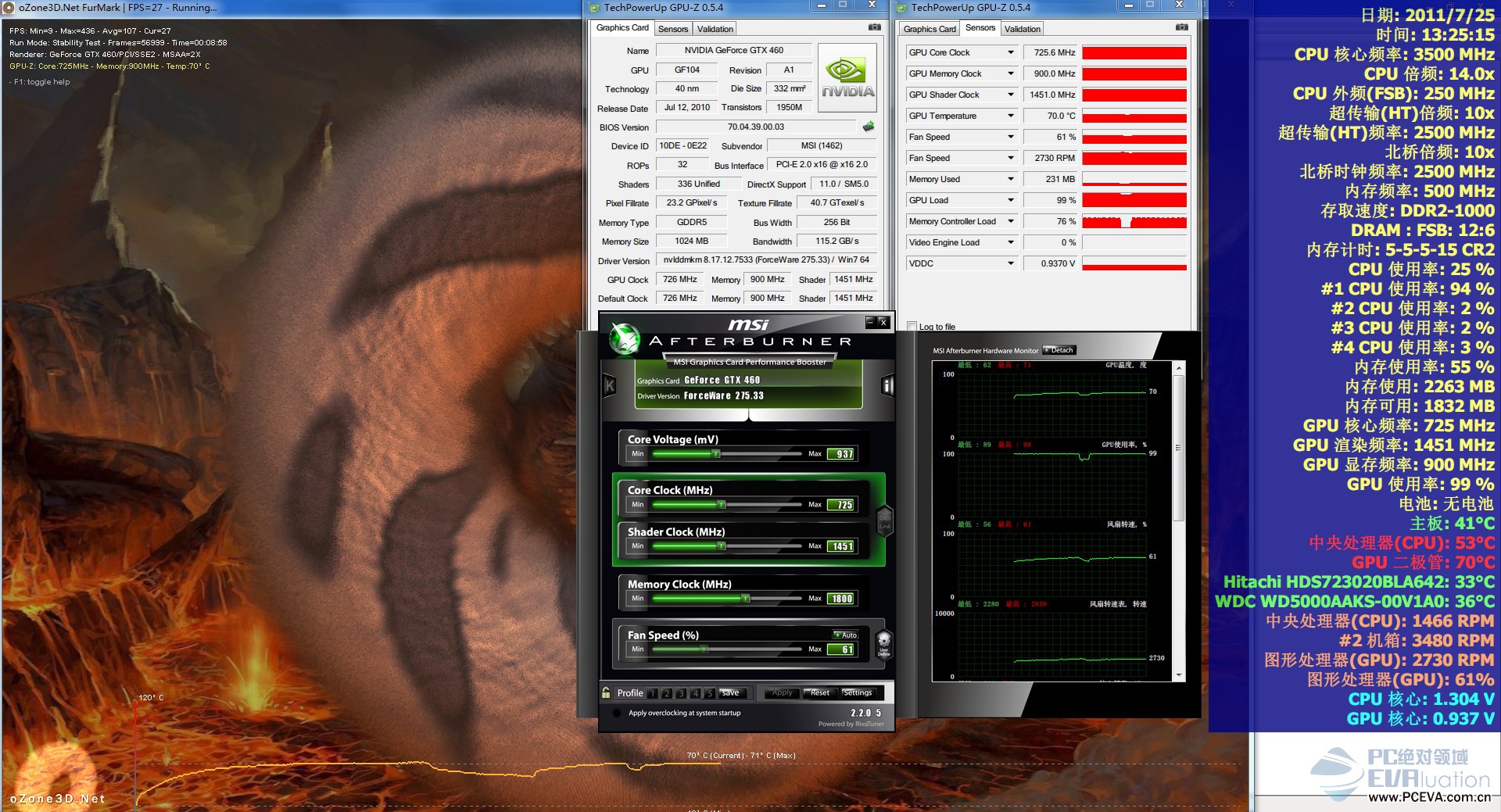Minimize the MSI Afterburner window

[870, 321]
